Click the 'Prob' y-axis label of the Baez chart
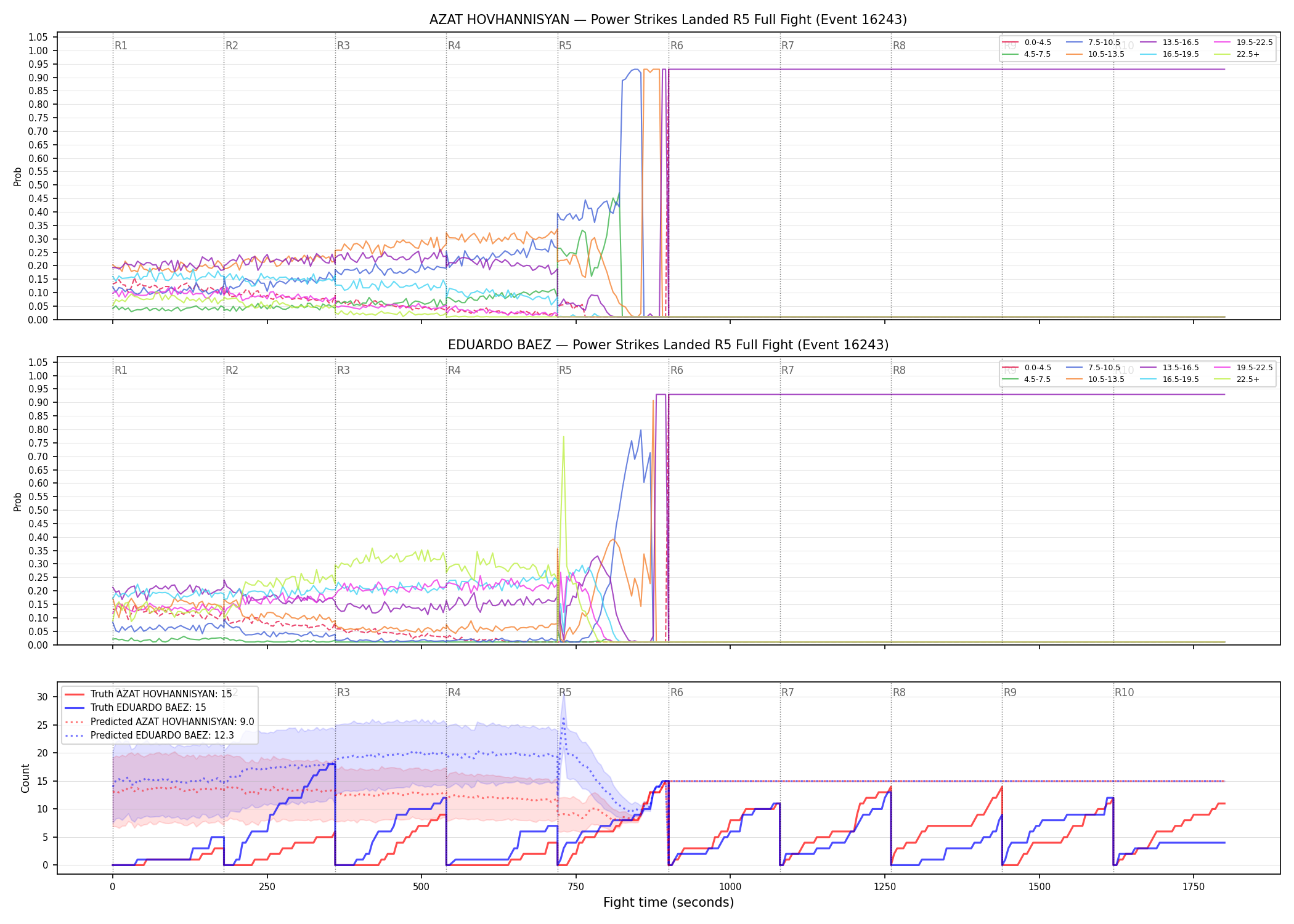 [18, 502]
